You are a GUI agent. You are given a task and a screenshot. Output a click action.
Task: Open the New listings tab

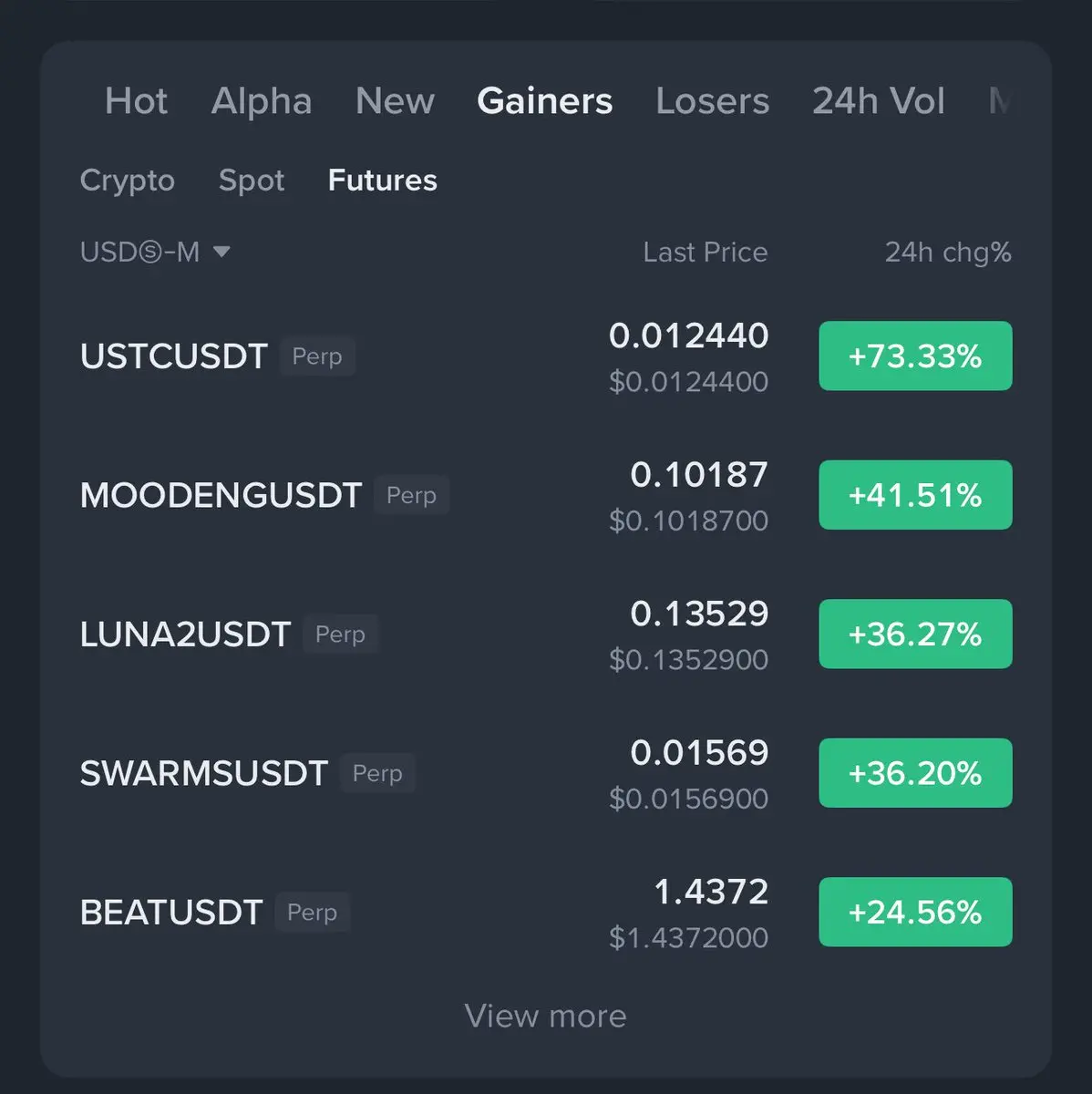coord(395,101)
